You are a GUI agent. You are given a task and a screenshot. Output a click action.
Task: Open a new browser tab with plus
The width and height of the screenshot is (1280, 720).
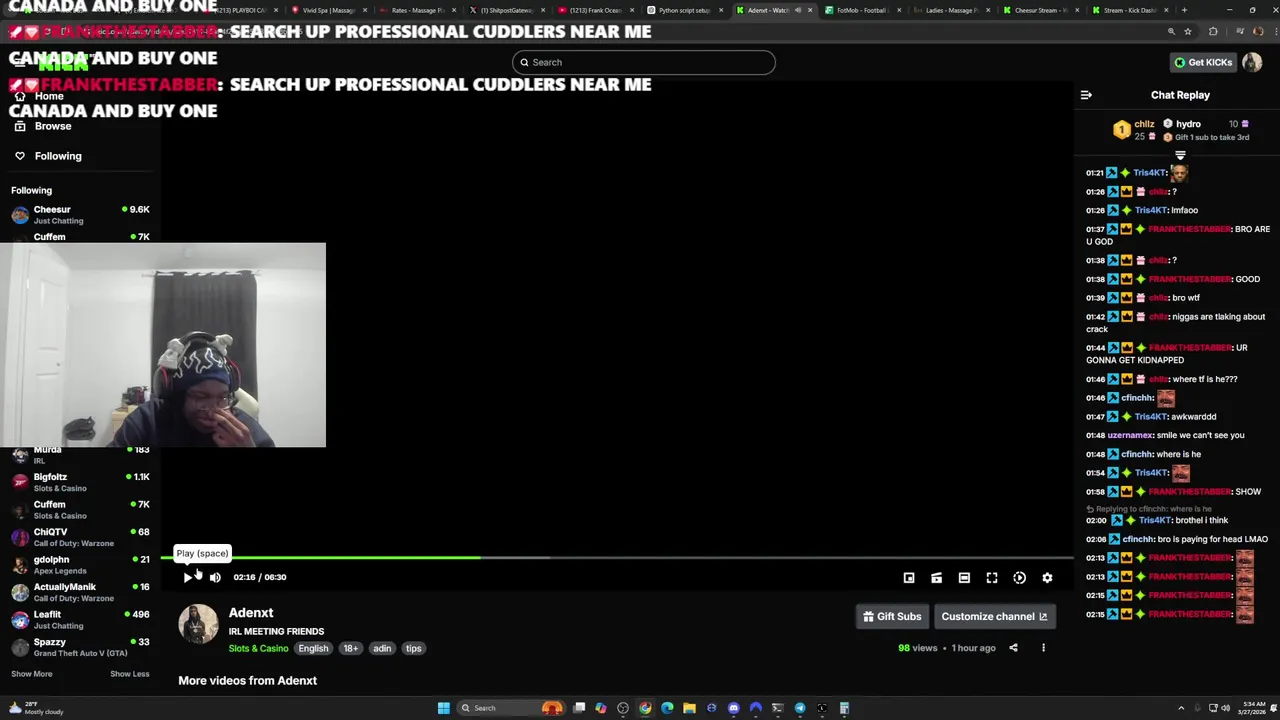tap(1184, 10)
